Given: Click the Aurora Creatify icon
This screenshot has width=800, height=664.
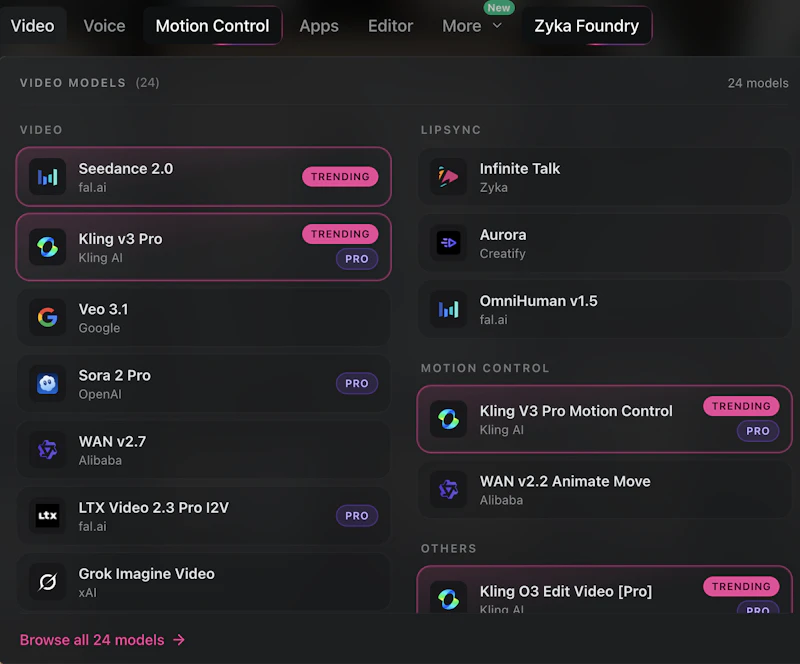Looking at the screenshot, I should click(x=448, y=243).
